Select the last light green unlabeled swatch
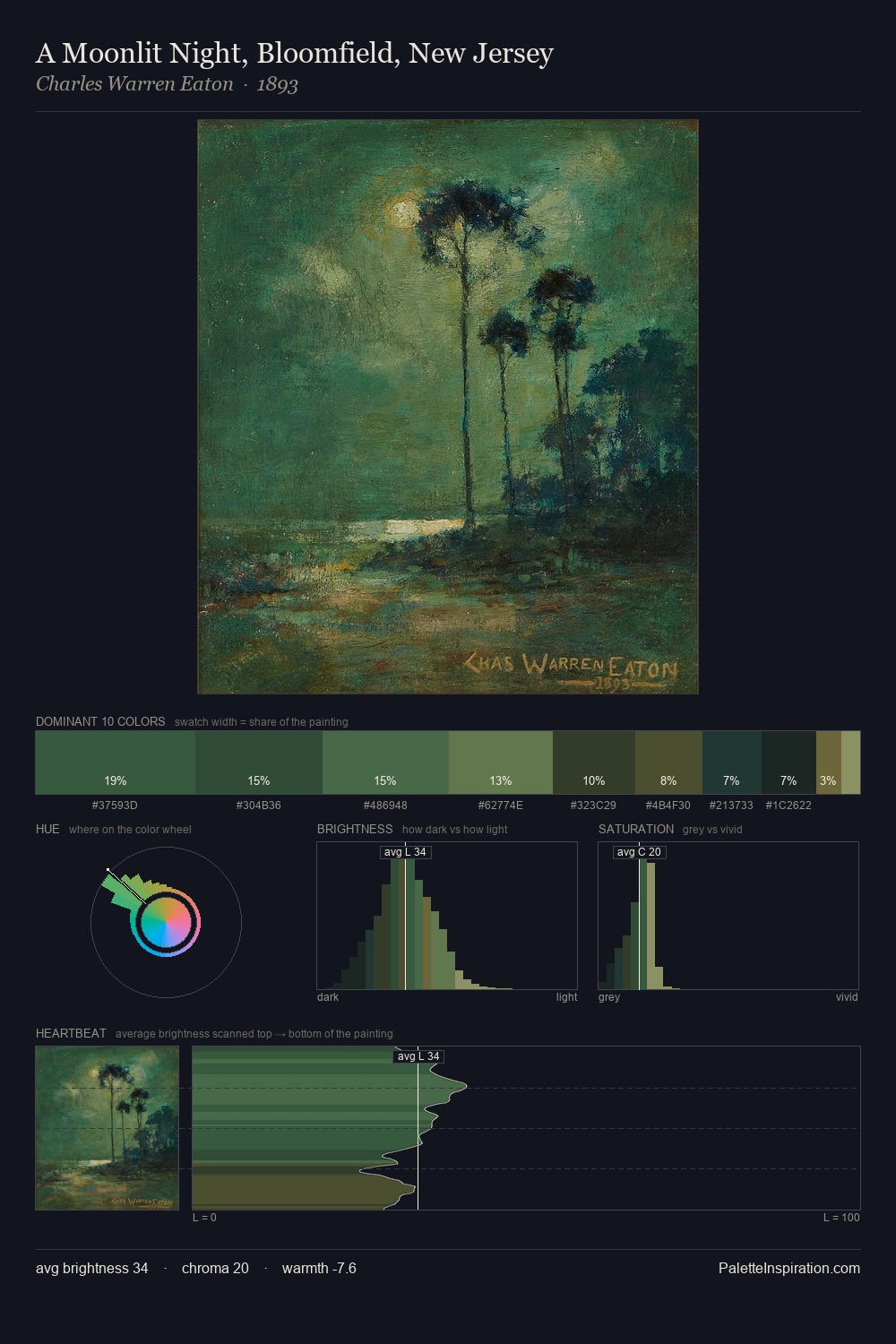The height and width of the screenshot is (1344, 896). (850, 762)
